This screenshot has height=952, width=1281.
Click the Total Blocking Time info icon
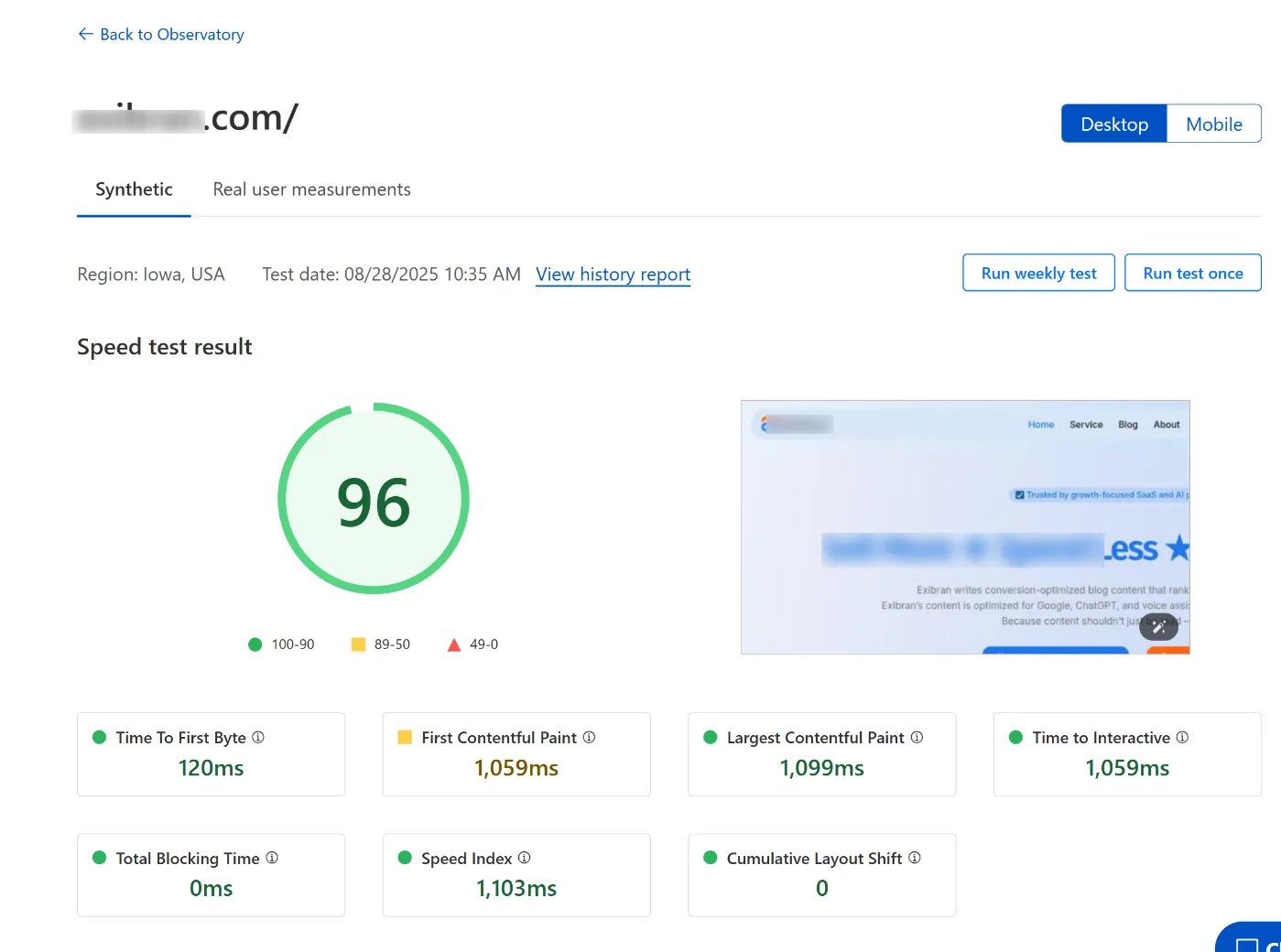tap(272, 858)
